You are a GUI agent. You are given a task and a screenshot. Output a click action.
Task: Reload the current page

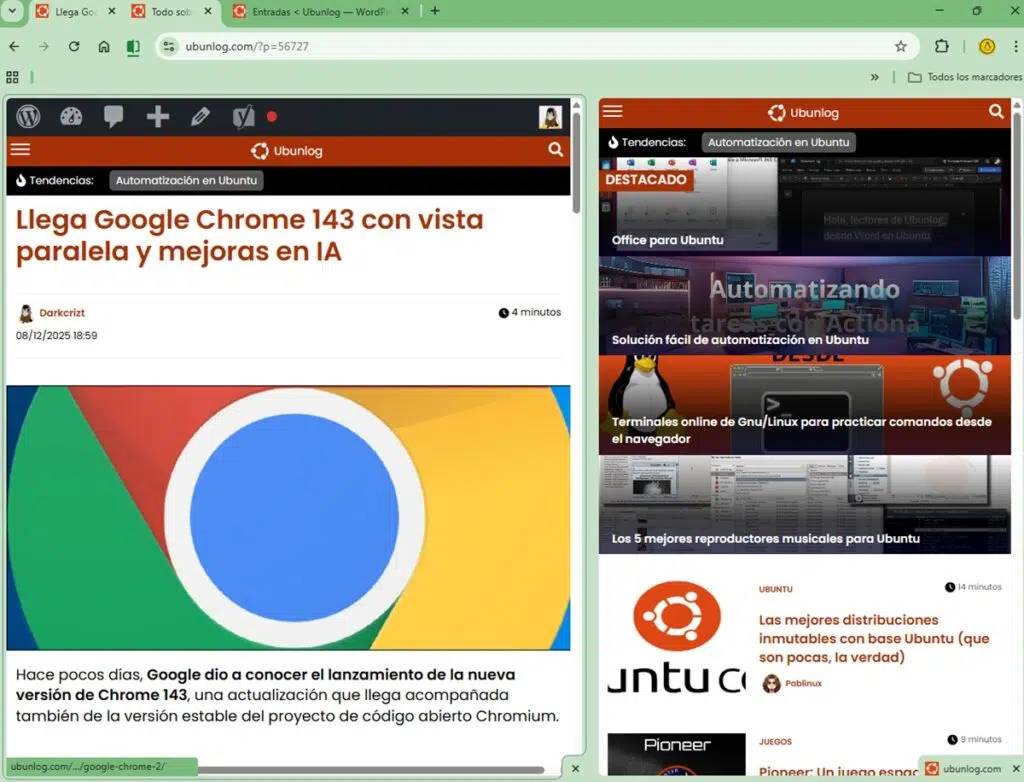coord(74,46)
